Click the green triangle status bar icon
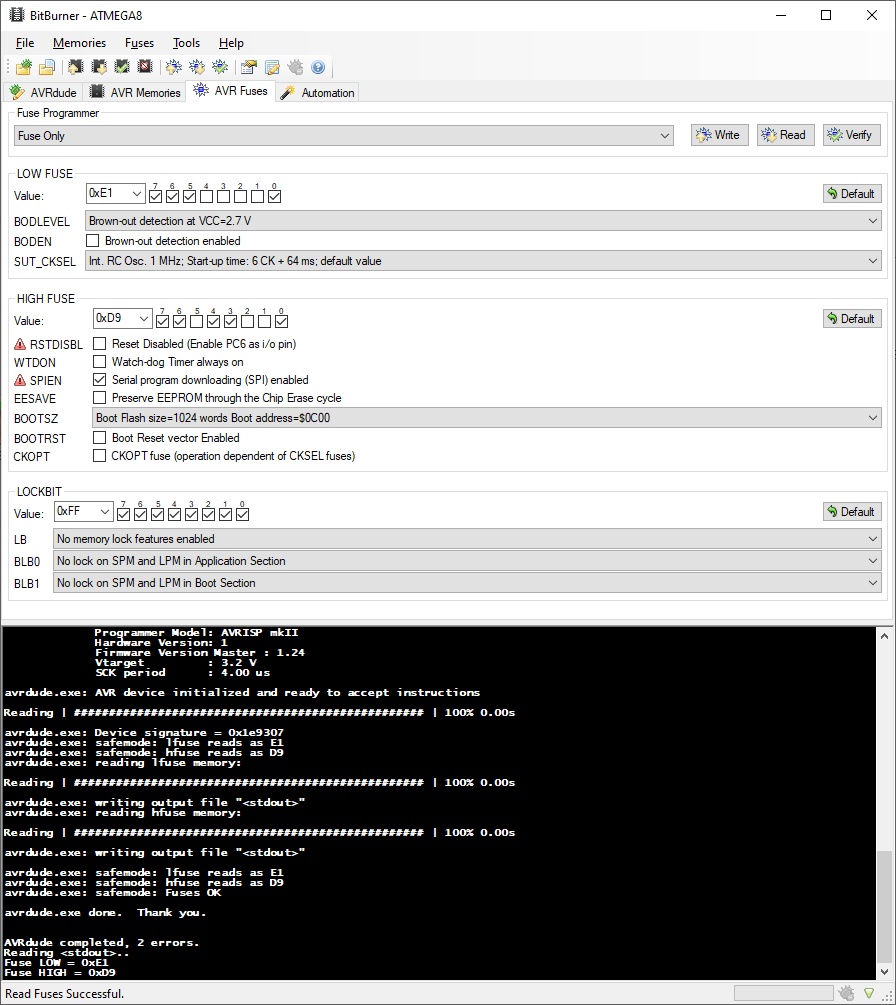Viewport: 896px width, 1005px height. [869, 993]
